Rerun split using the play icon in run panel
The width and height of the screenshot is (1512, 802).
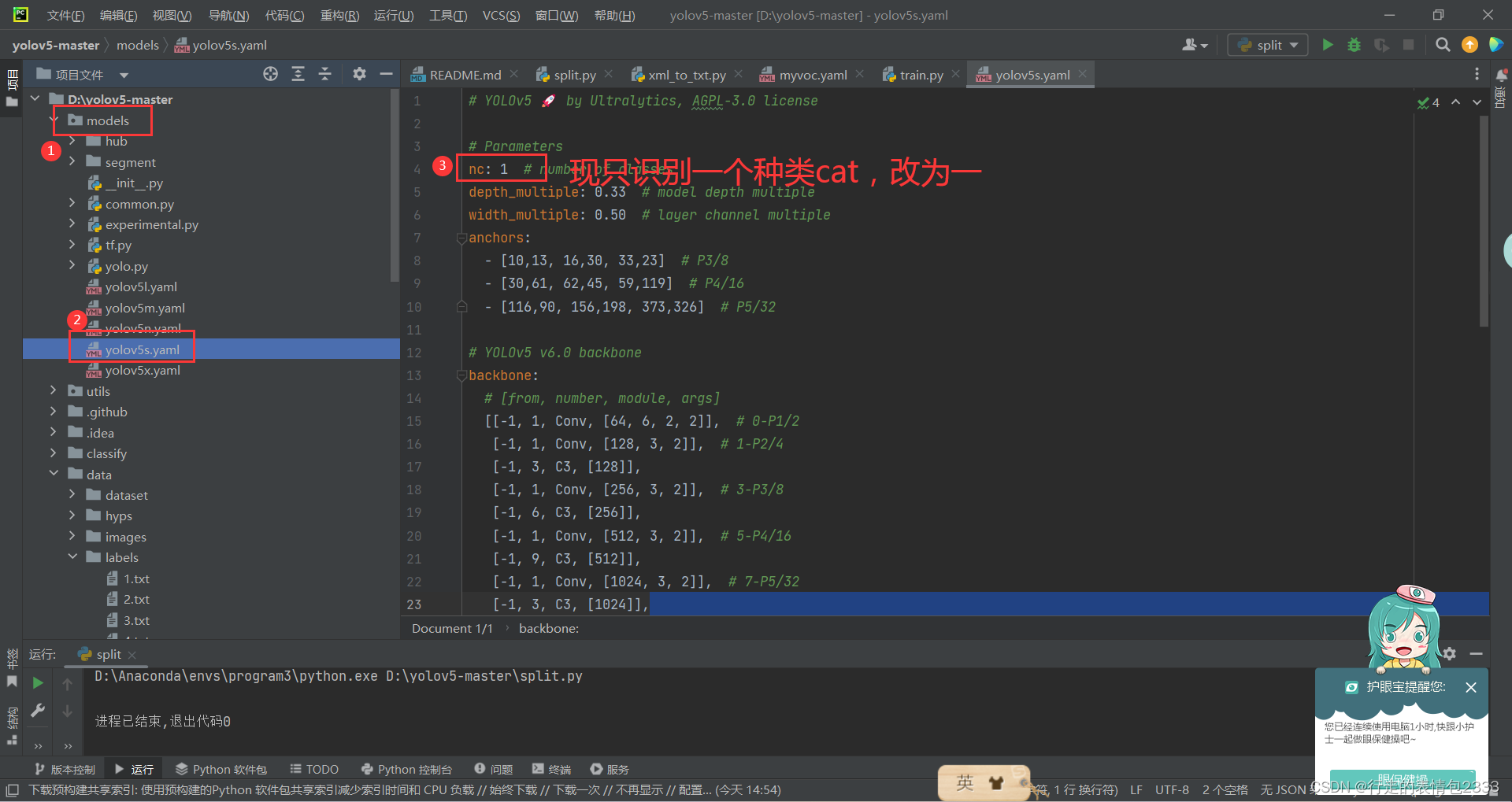pyautogui.click(x=37, y=682)
